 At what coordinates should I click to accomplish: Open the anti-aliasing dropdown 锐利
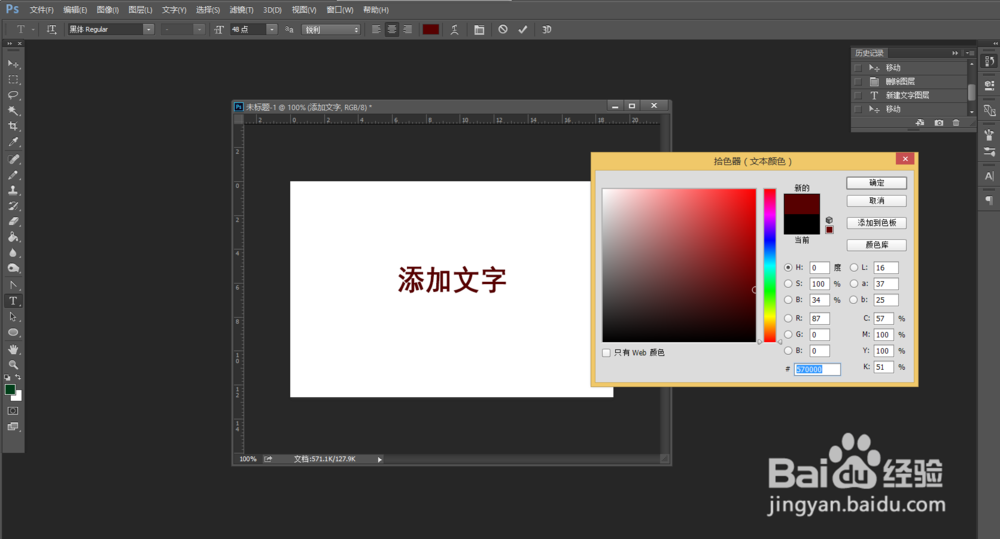(x=332, y=29)
